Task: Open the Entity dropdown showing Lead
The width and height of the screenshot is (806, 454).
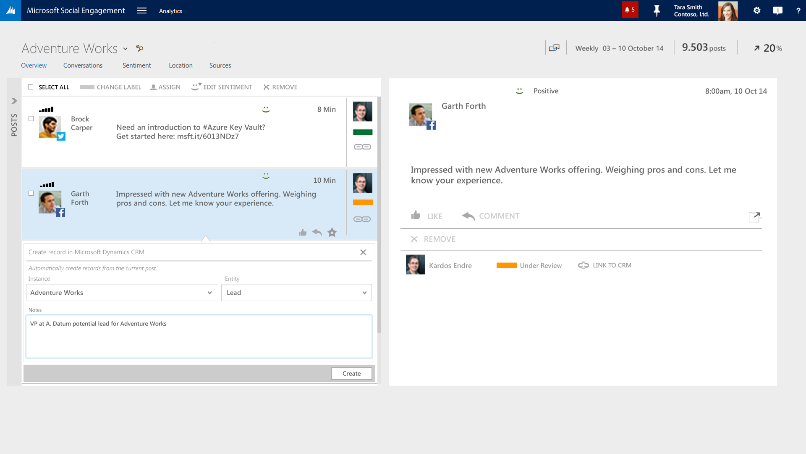Action: (297, 293)
